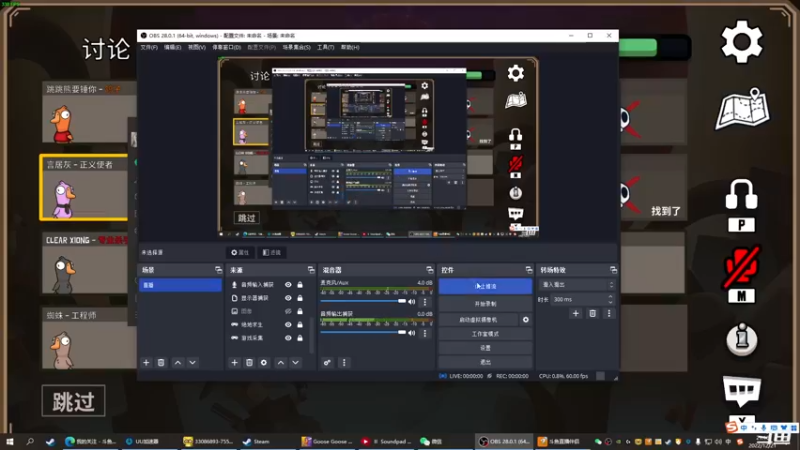Open advanced audio properties via the mixer gears icon
Viewport: 800px width, 450px height.
327,363
